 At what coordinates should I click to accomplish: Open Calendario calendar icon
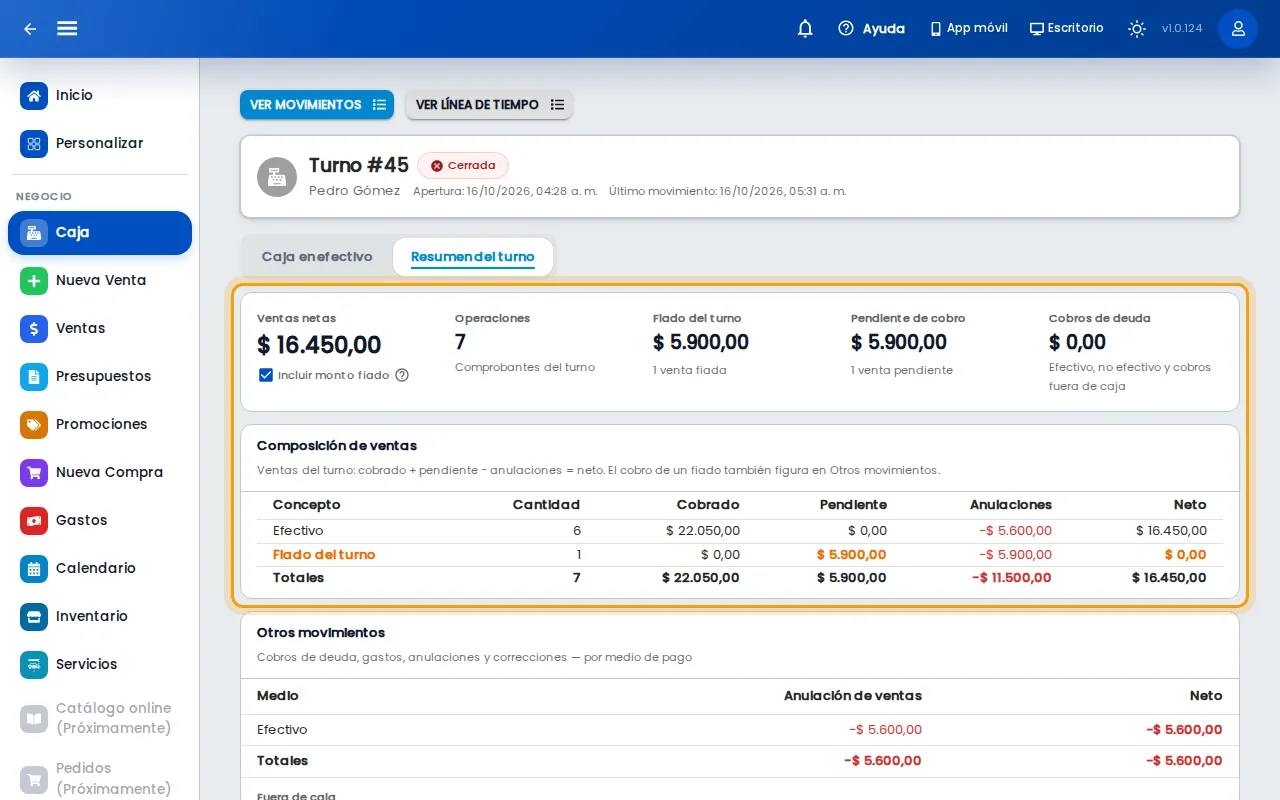pyautogui.click(x=34, y=569)
